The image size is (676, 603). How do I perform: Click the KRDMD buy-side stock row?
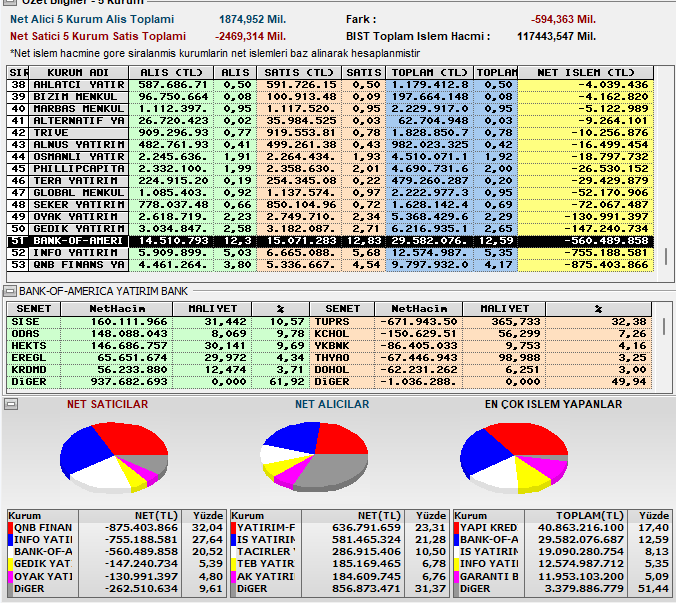coord(158,370)
